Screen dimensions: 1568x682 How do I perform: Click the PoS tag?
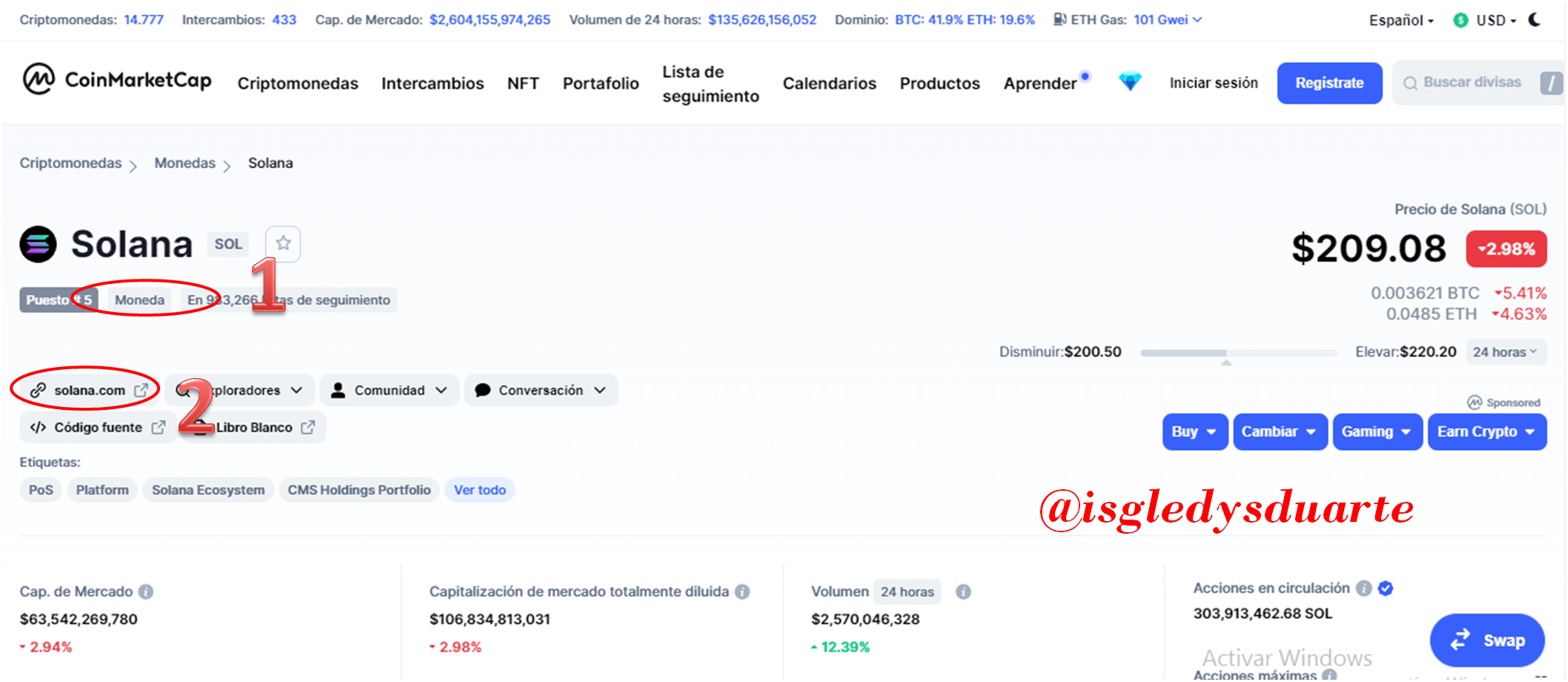click(41, 490)
